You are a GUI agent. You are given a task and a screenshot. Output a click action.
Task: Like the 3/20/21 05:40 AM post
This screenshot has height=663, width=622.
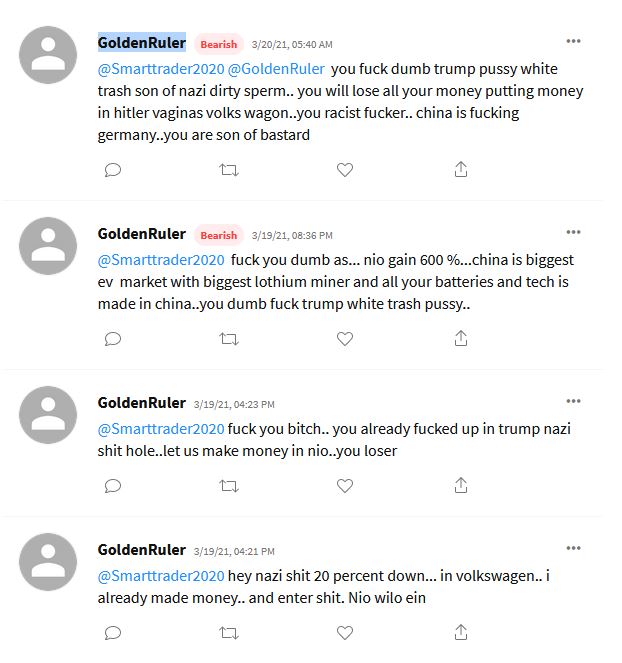coord(345,170)
